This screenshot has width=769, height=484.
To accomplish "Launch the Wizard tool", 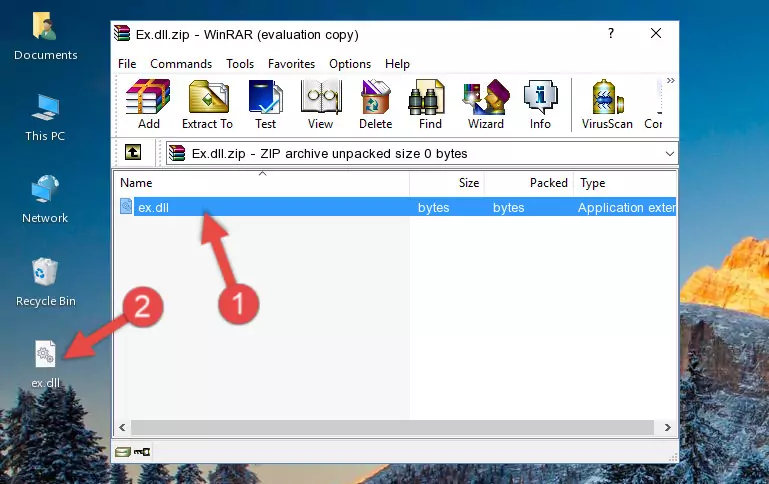I will point(486,104).
